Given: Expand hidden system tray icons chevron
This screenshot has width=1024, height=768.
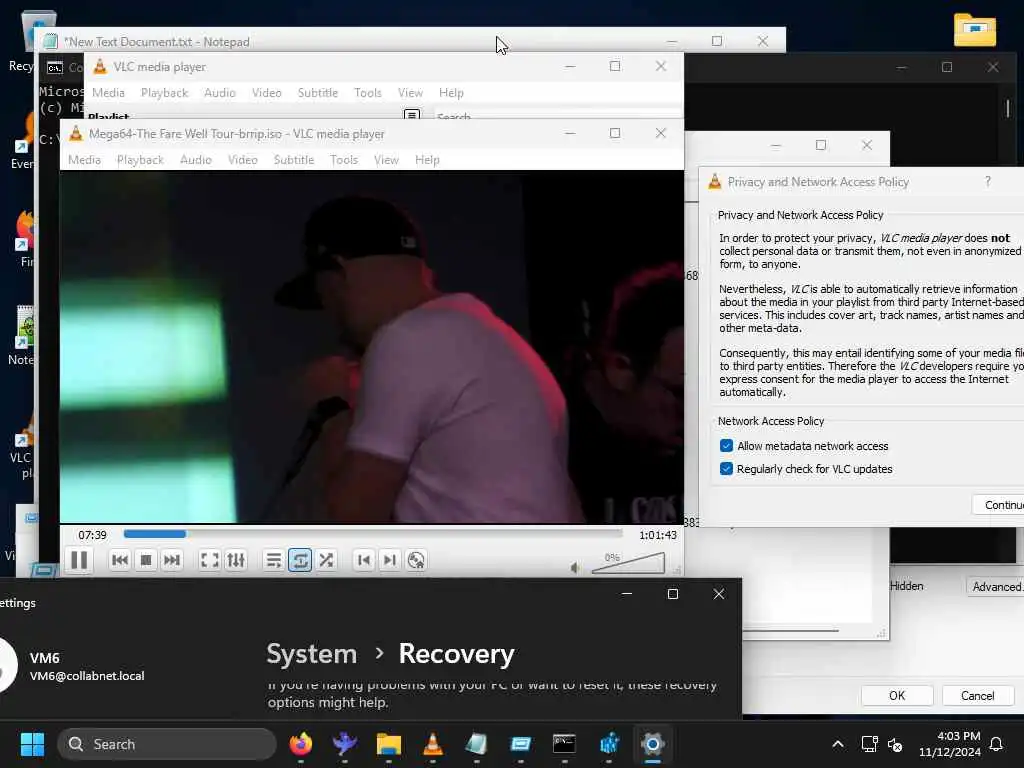Looking at the screenshot, I should click(838, 744).
